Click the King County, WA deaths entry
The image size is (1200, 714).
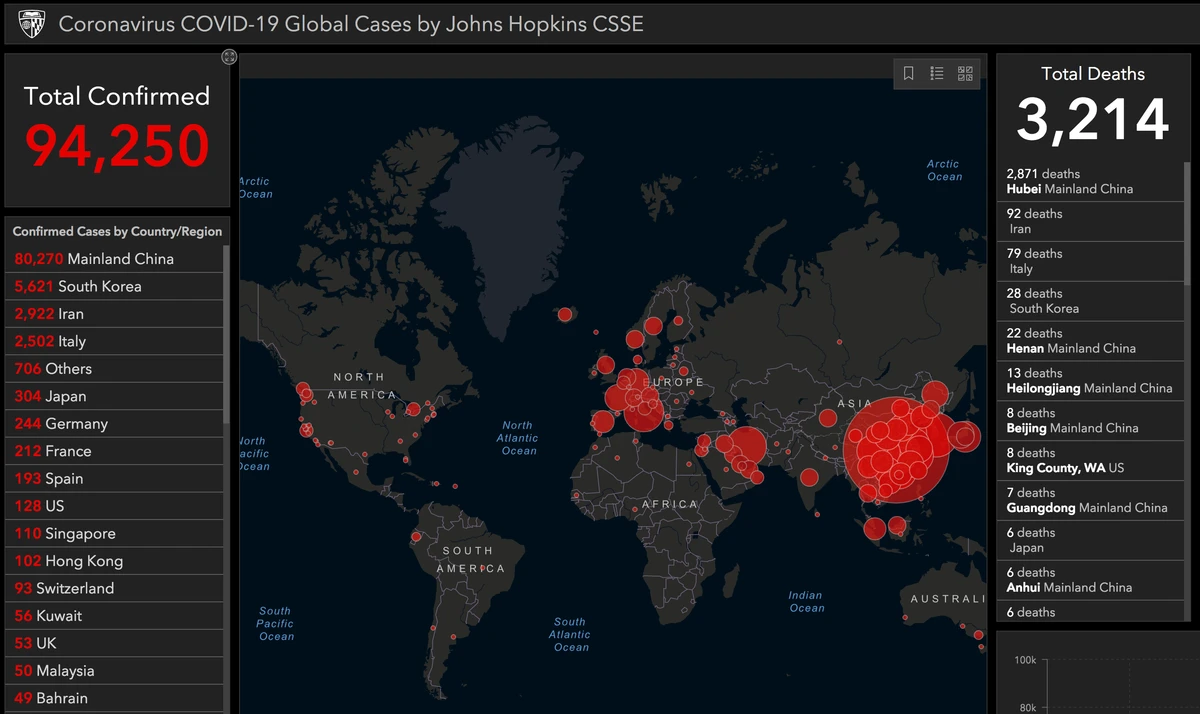coord(1091,461)
